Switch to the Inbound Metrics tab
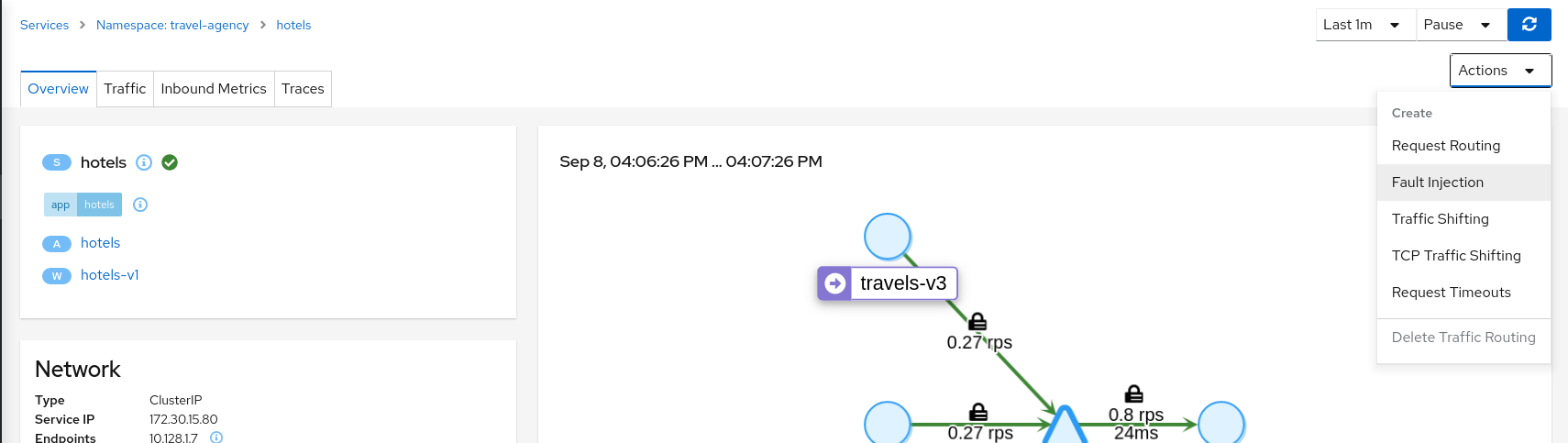 214,89
